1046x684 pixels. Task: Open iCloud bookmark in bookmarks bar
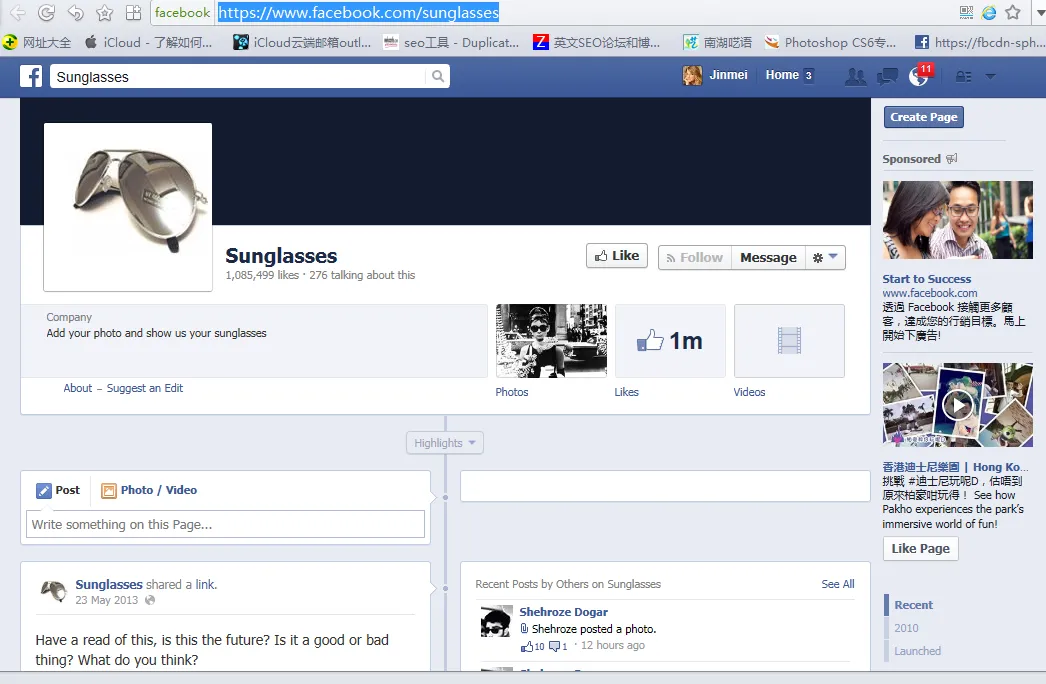[x=149, y=43]
